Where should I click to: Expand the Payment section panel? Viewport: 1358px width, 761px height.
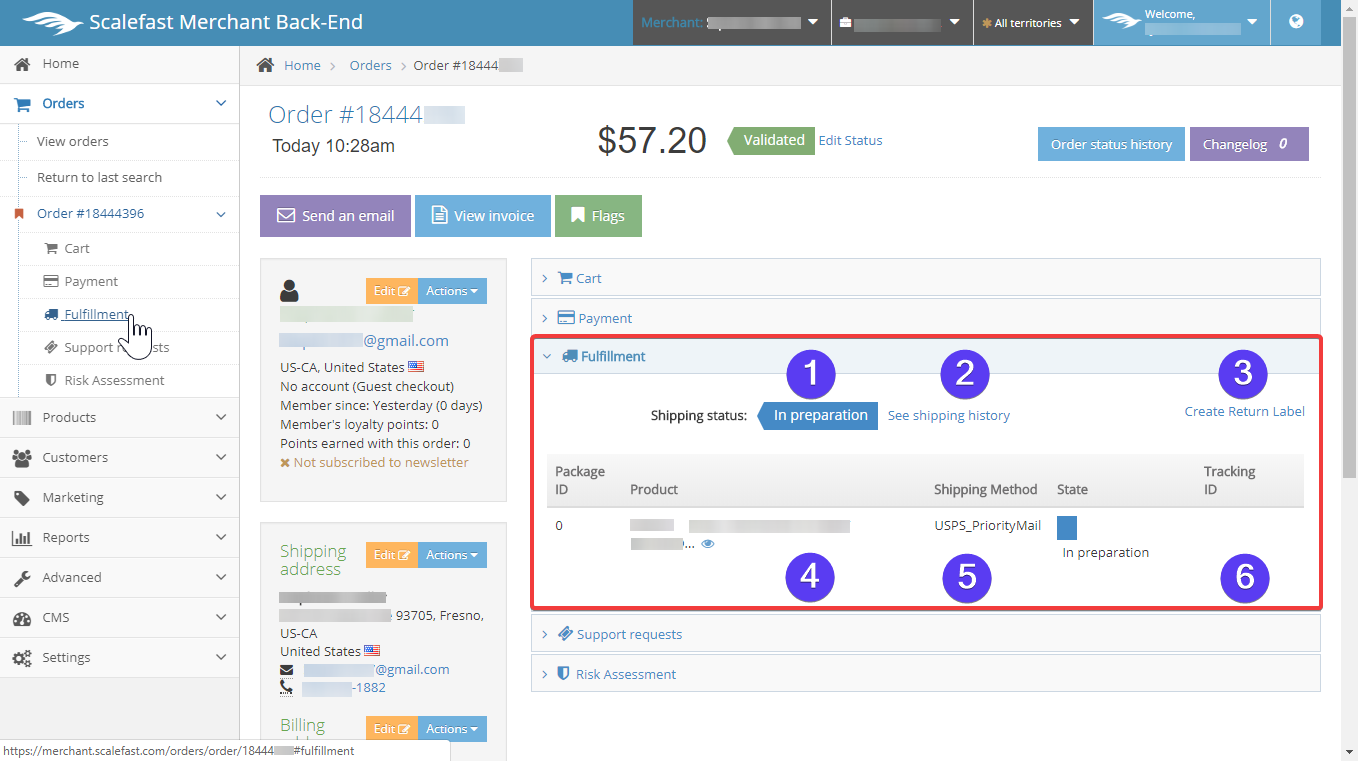click(x=604, y=318)
